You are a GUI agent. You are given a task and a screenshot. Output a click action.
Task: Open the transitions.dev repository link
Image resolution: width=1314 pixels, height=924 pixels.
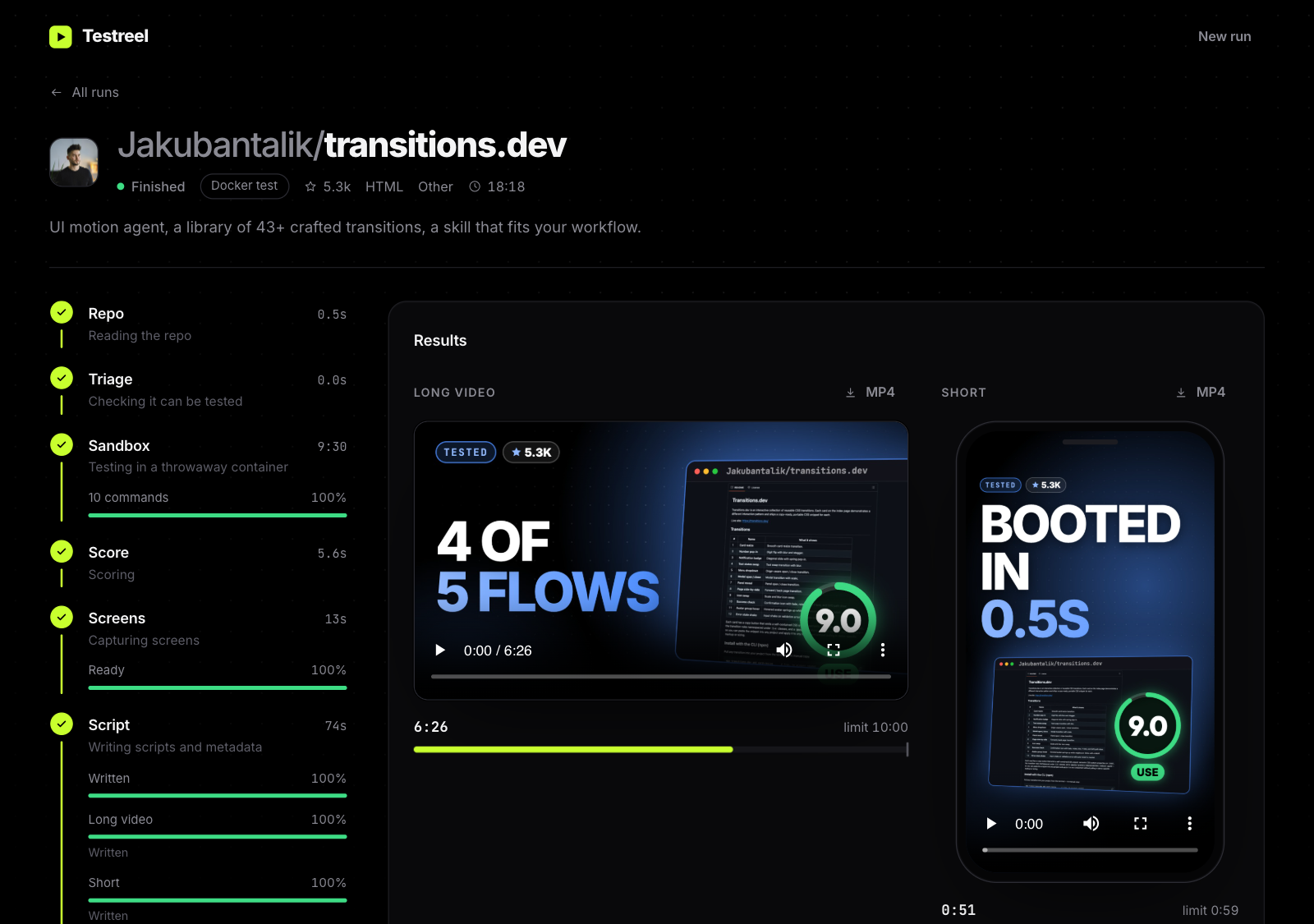click(445, 145)
